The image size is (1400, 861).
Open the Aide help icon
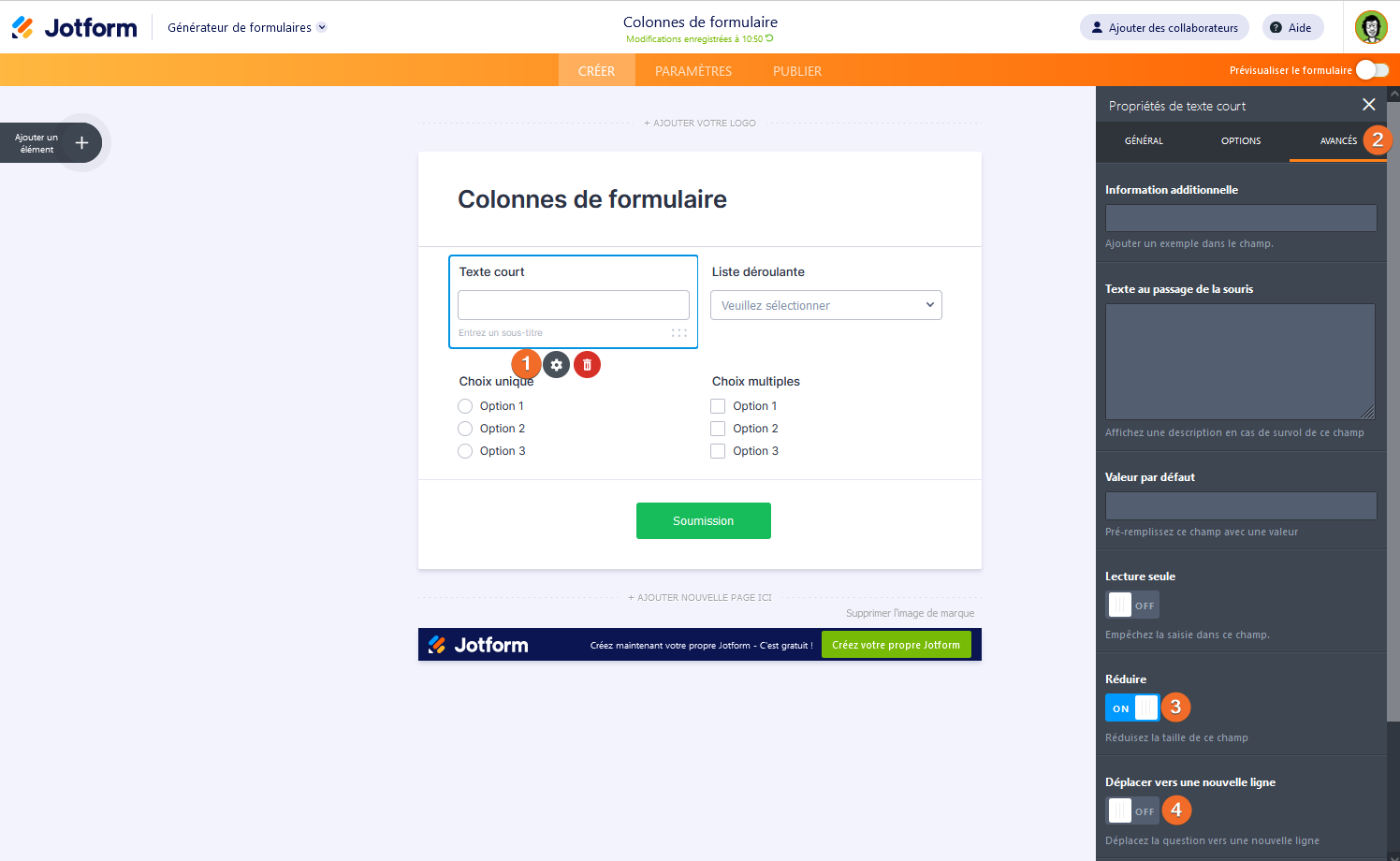point(1277,27)
